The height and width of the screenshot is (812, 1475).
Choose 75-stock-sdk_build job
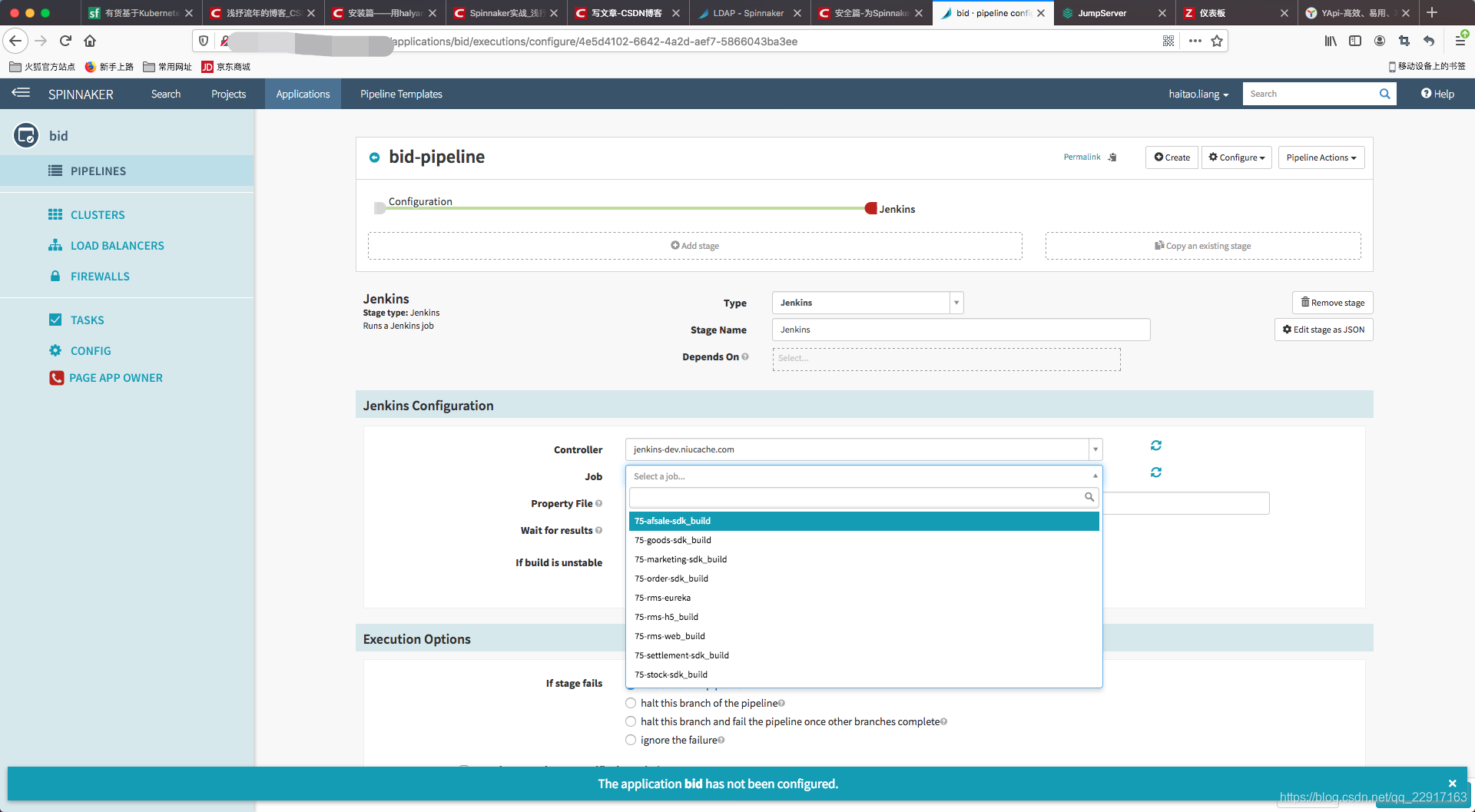[x=864, y=674]
